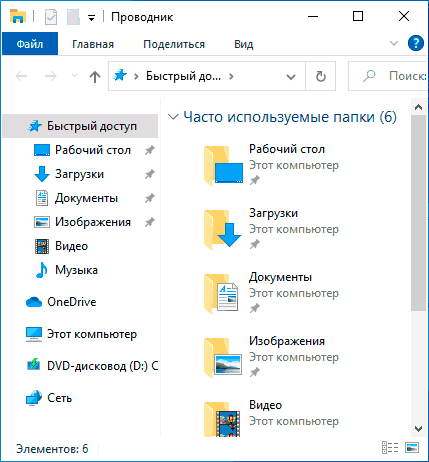Open the Customize Quick Access Toolbar dropdown
The width and height of the screenshot is (429, 462).
coord(91,17)
